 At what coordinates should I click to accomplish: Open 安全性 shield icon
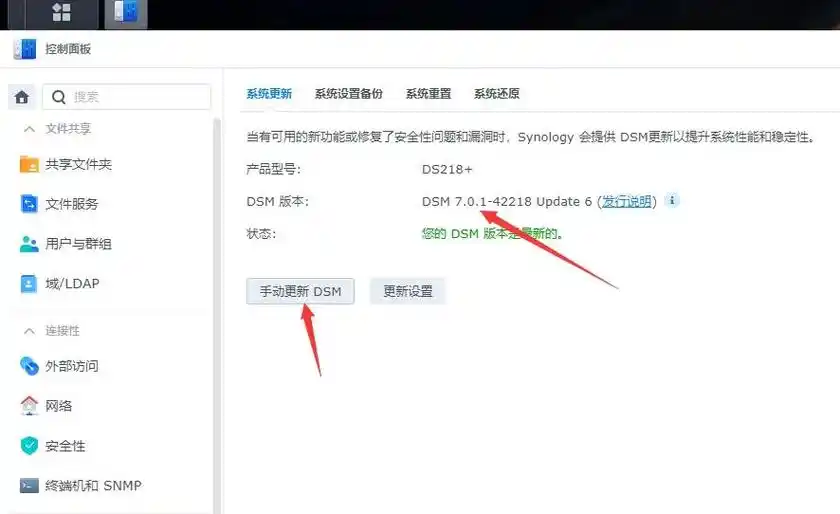pos(29,445)
